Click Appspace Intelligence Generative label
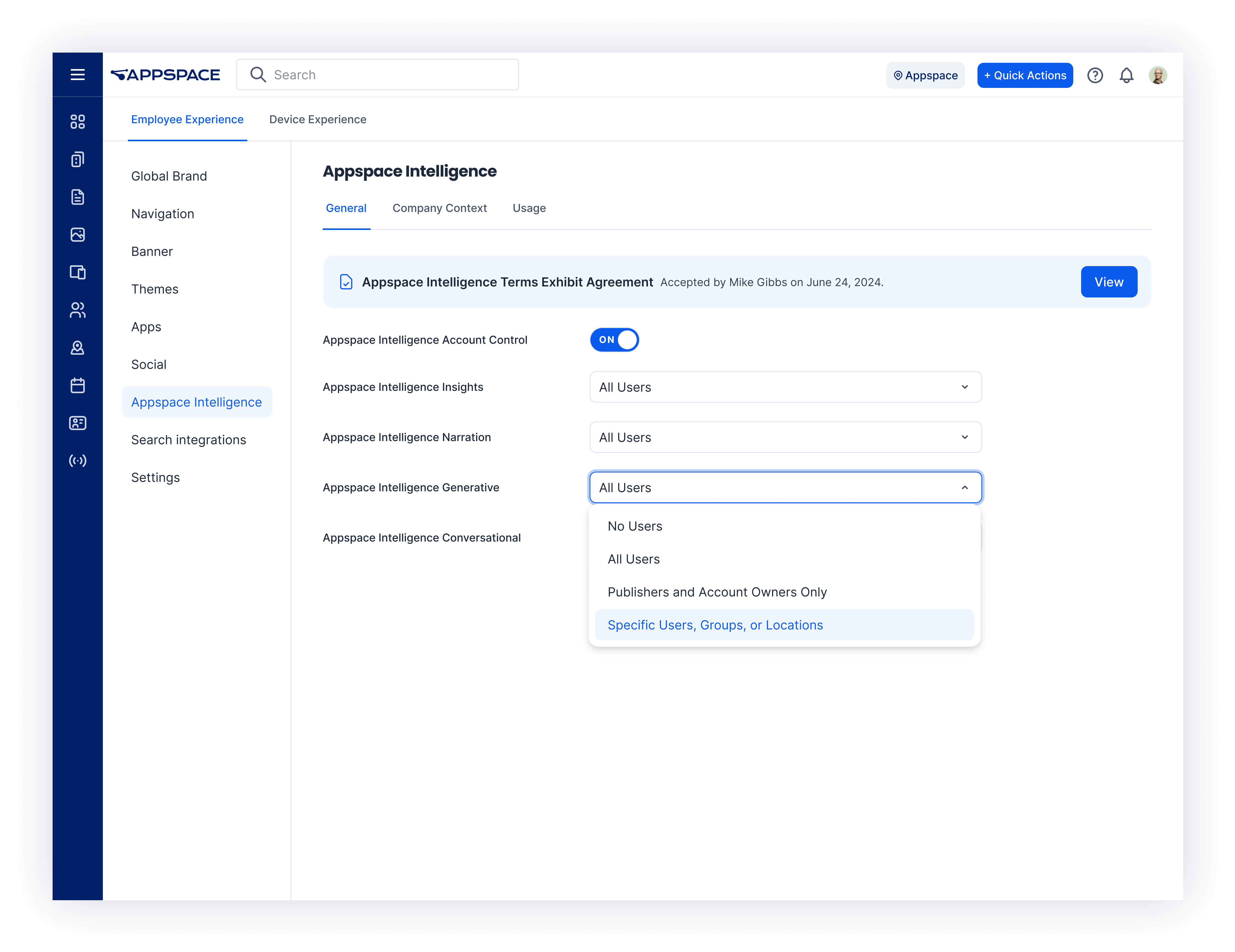This screenshot has width=1235, height=952. 411,487
